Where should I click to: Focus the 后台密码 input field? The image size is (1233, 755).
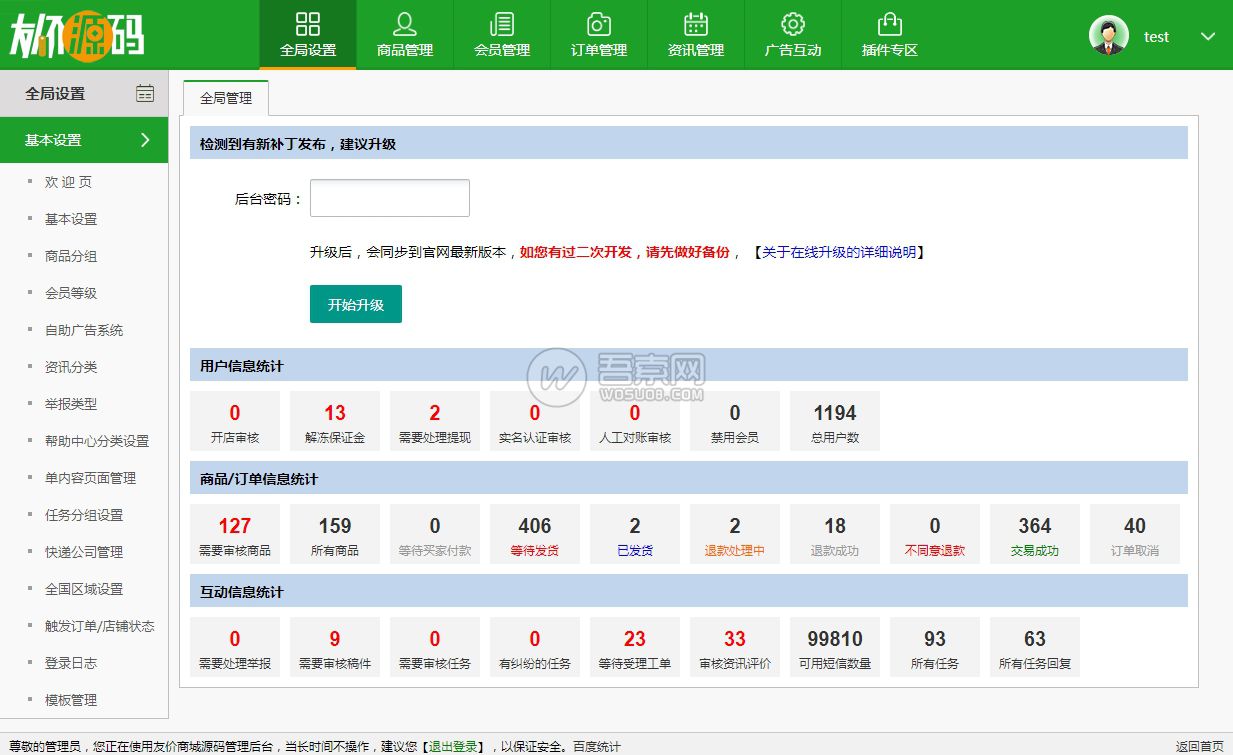tap(389, 198)
